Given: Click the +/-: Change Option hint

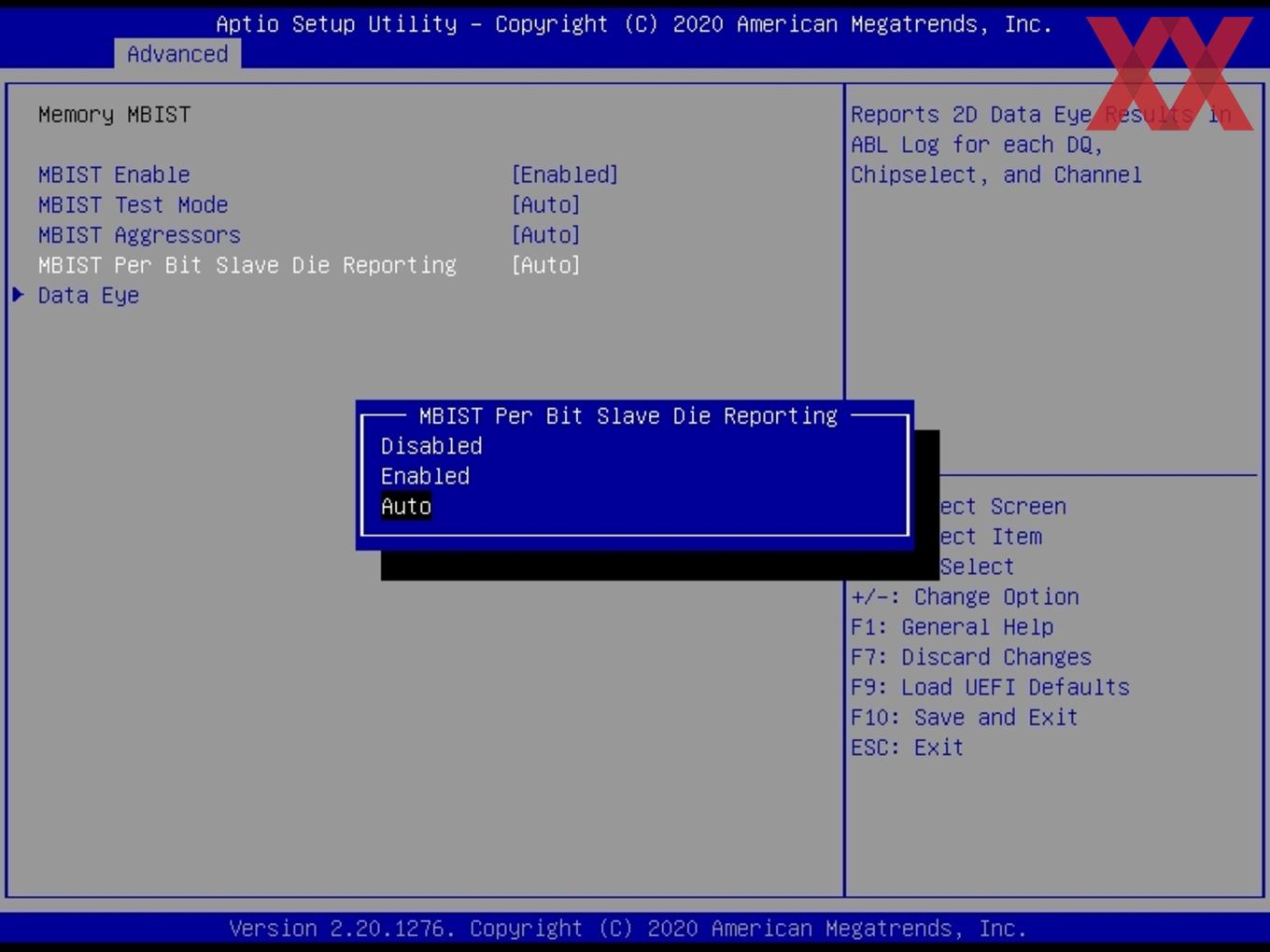Looking at the screenshot, I should 965,596.
